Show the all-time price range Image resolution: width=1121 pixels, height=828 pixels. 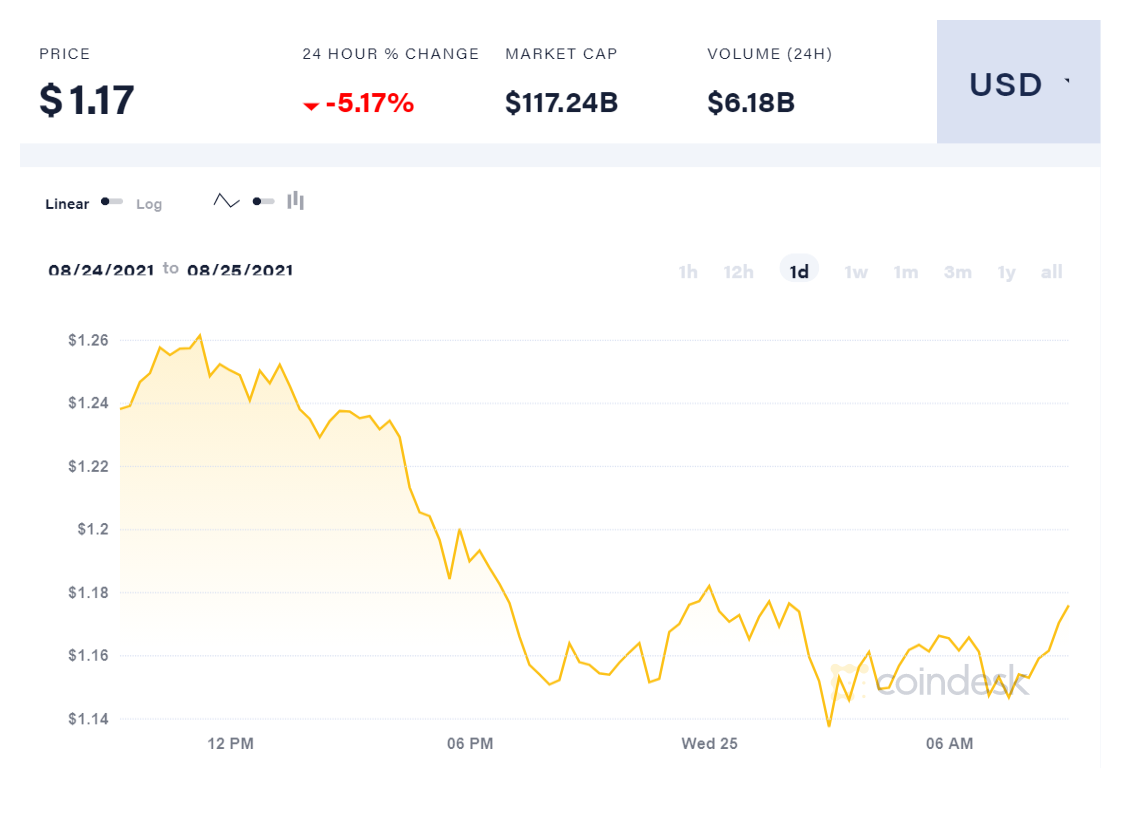point(1051,272)
